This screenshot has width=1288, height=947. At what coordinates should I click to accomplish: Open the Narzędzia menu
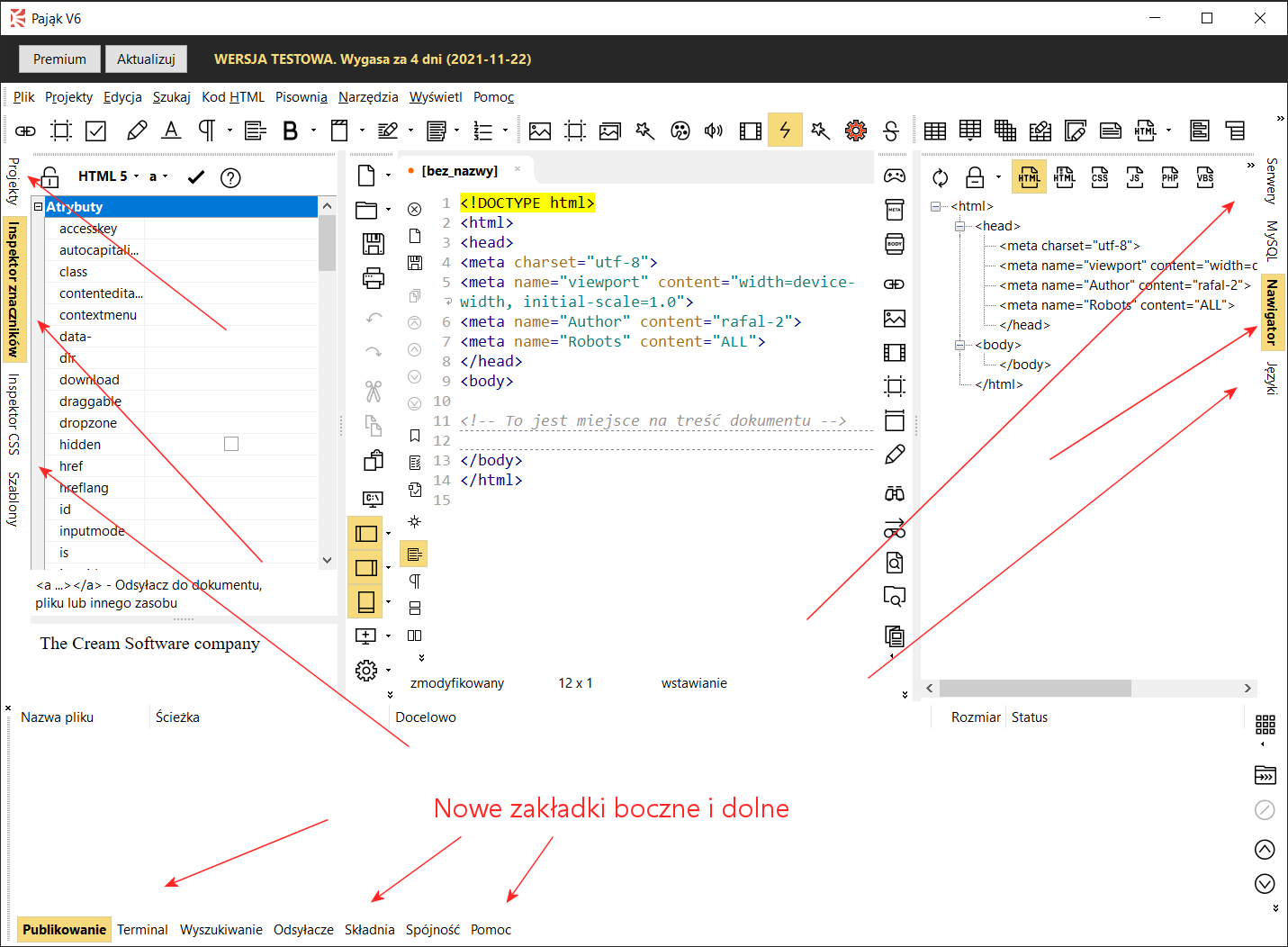coord(368,97)
